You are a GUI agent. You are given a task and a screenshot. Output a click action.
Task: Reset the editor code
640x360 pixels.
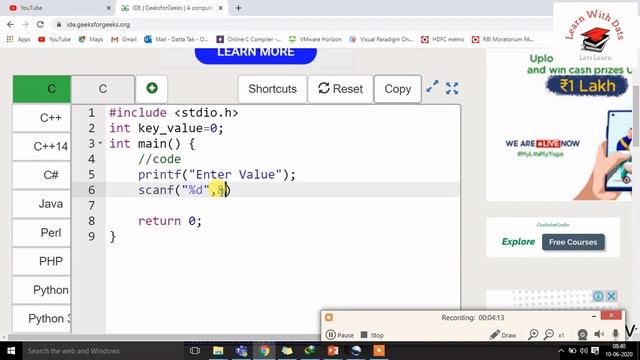(x=340, y=89)
